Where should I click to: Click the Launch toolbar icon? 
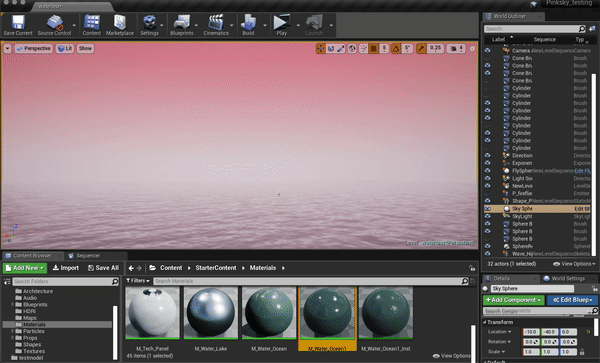click(x=314, y=25)
